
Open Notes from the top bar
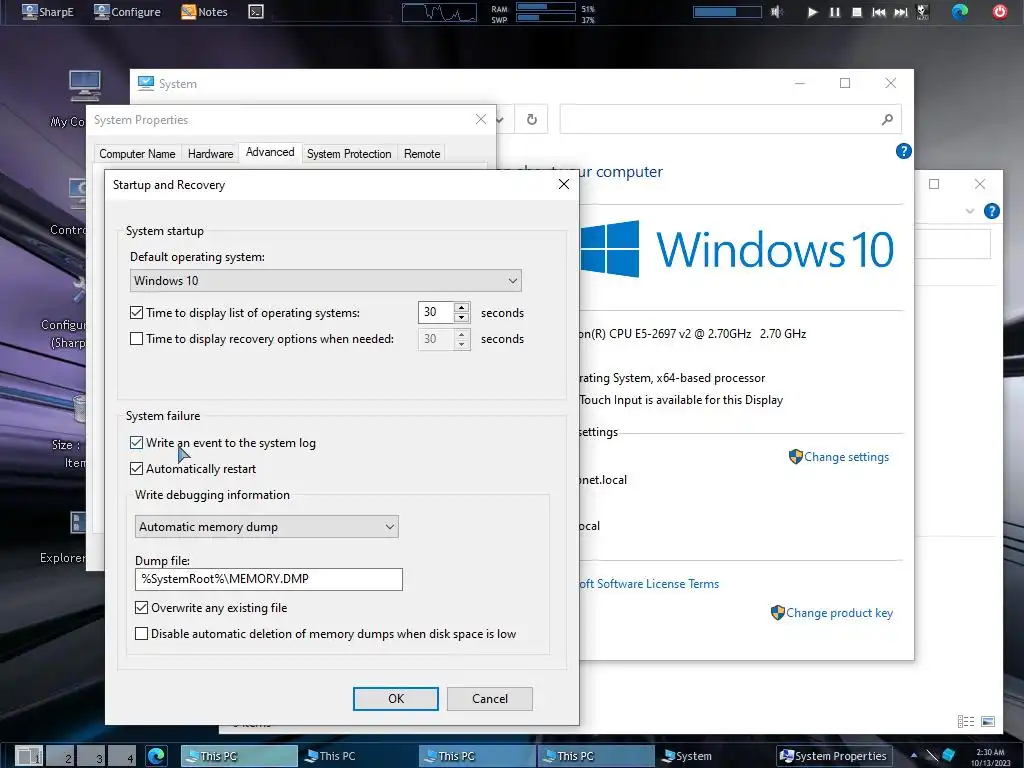click(204, 12)
